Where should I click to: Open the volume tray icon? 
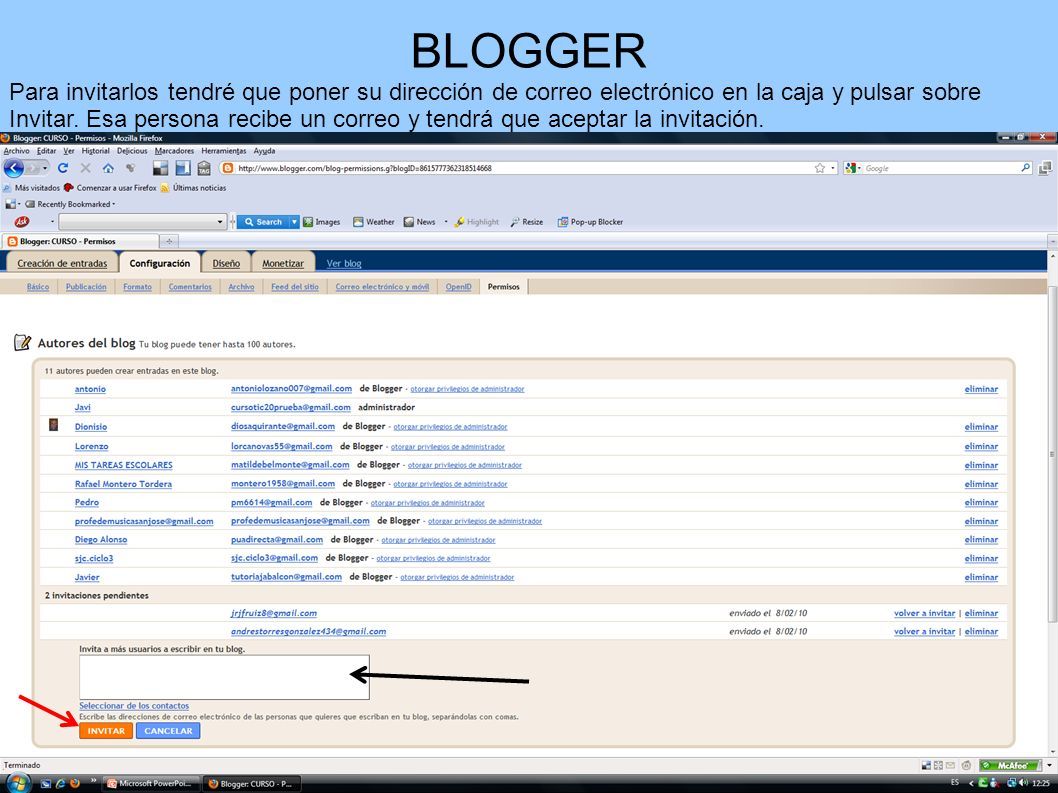click(1024, 783)
